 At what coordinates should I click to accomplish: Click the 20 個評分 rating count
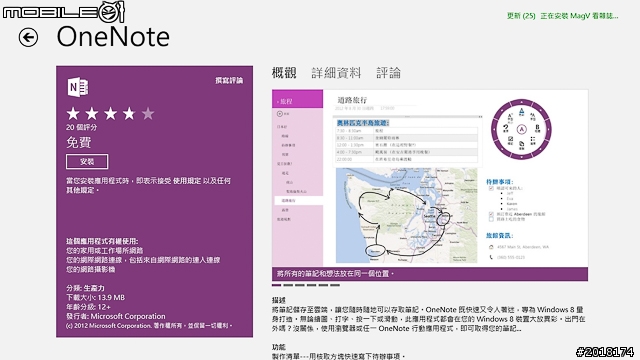coord(82,127)
